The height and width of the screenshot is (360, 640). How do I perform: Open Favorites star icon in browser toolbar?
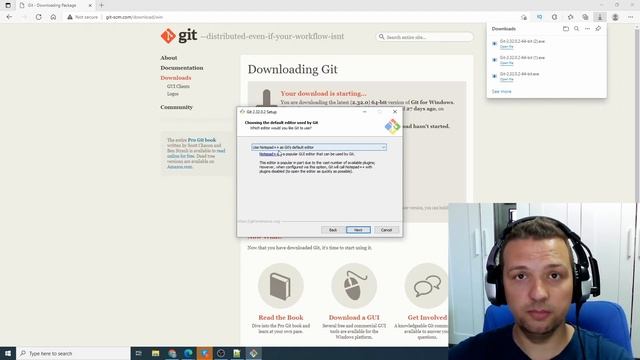point(570,17)
